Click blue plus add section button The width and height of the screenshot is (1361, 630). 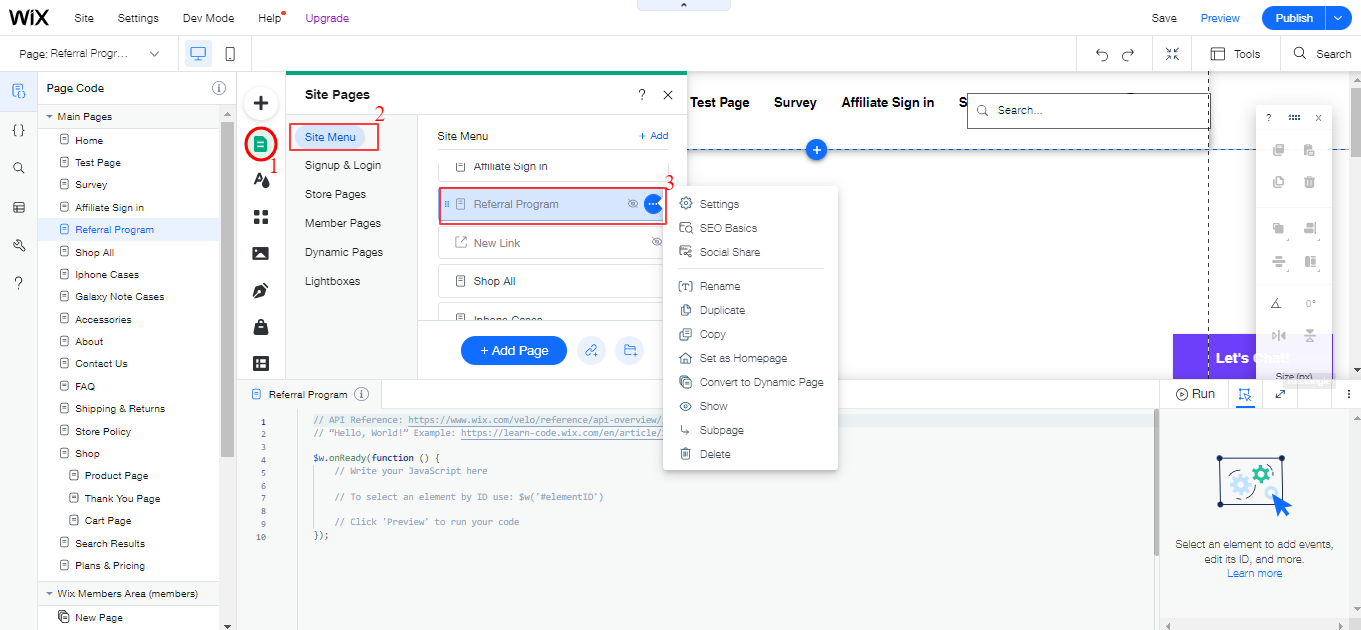click(817, 150)
